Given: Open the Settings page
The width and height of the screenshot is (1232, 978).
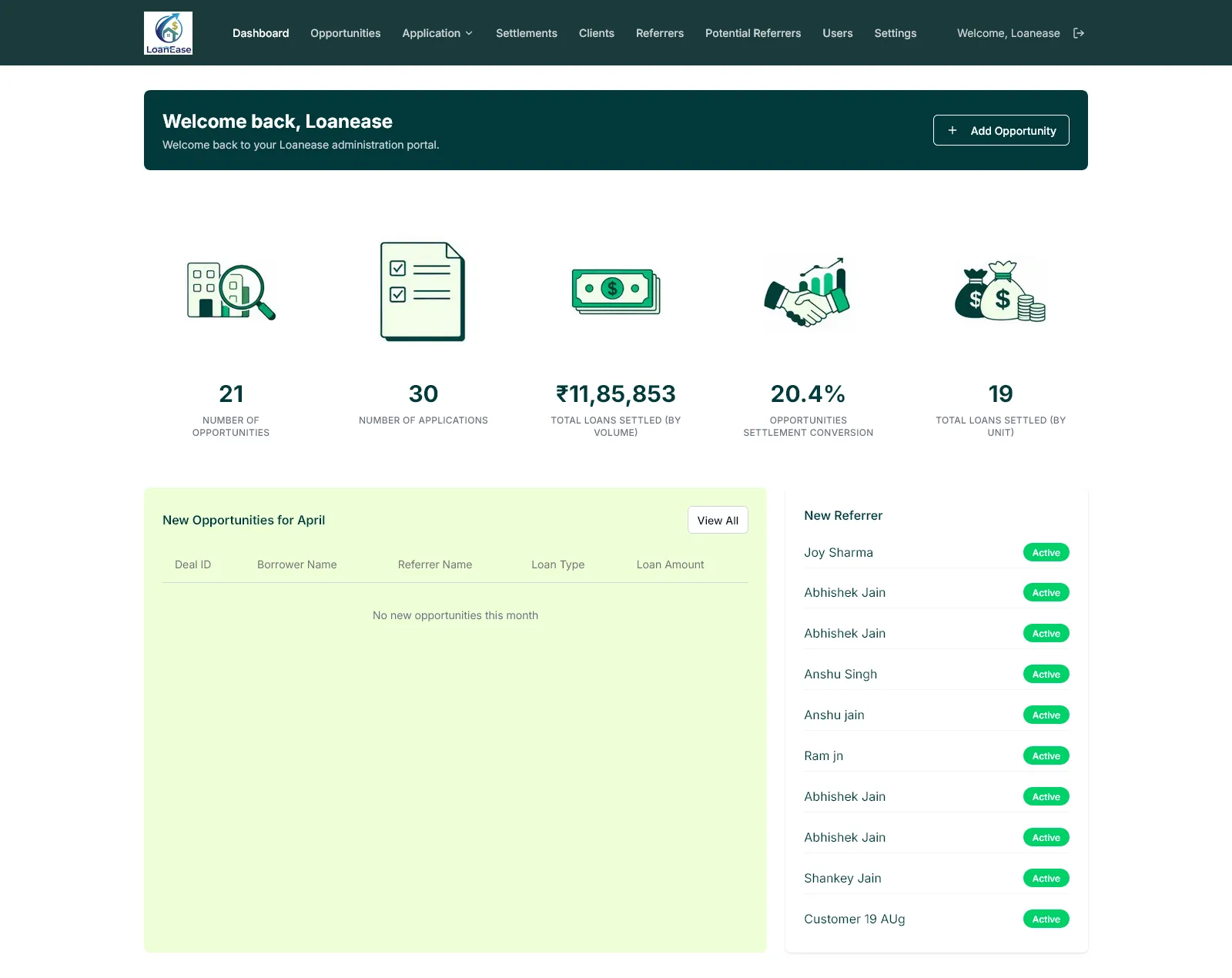Looking at the screenshot, I should coord(895,33).
